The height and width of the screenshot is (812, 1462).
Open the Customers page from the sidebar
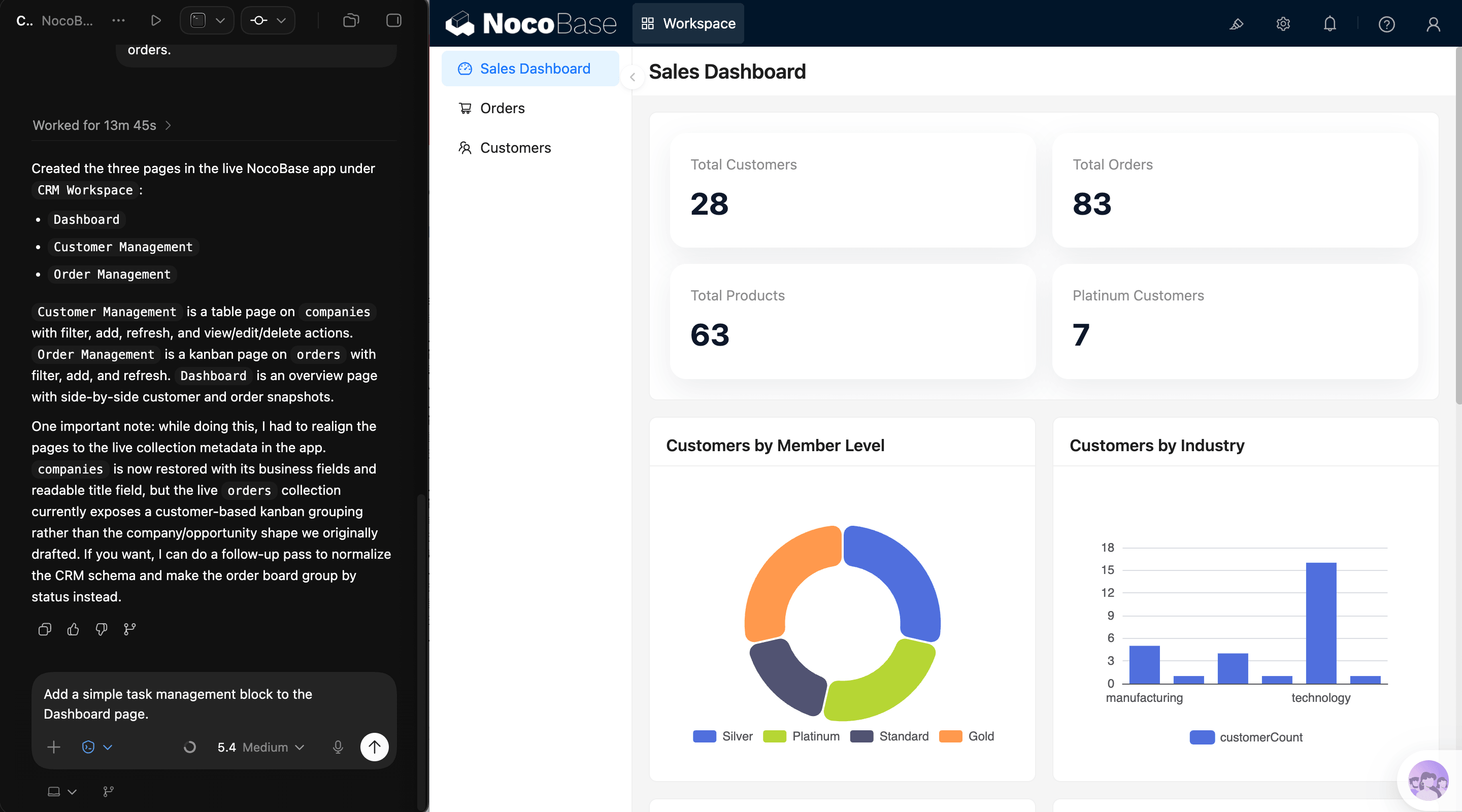coord(515,148)
